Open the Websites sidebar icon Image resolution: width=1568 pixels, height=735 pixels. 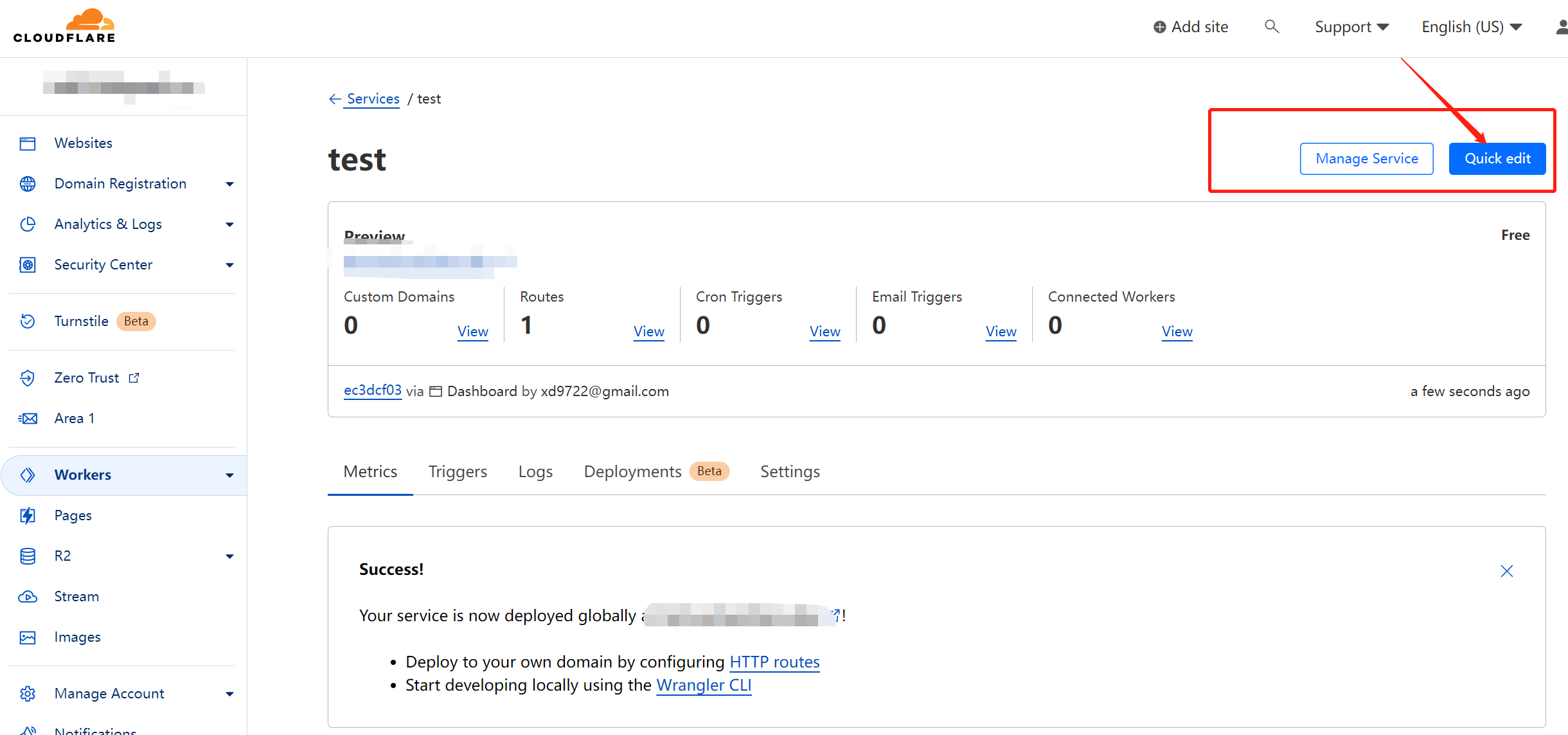pyautogui.click(x=28, y=143)
